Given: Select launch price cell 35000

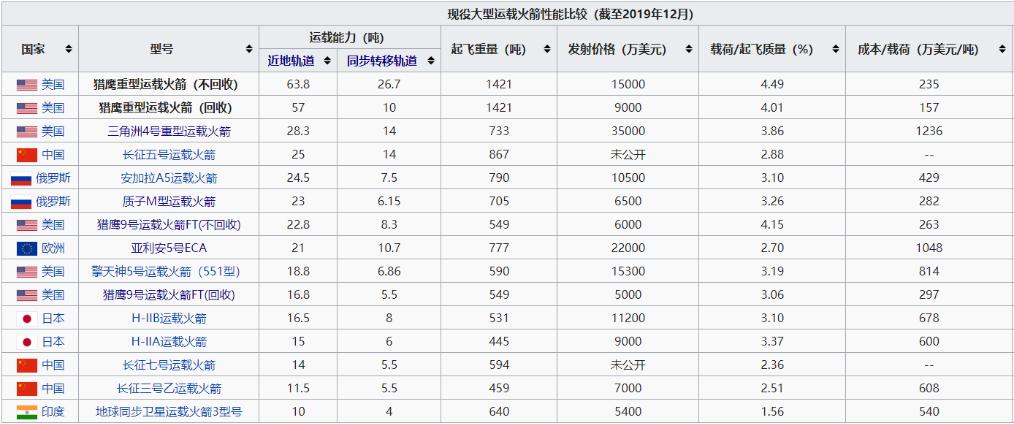Looking at the screenshot, I should [628, 131].
